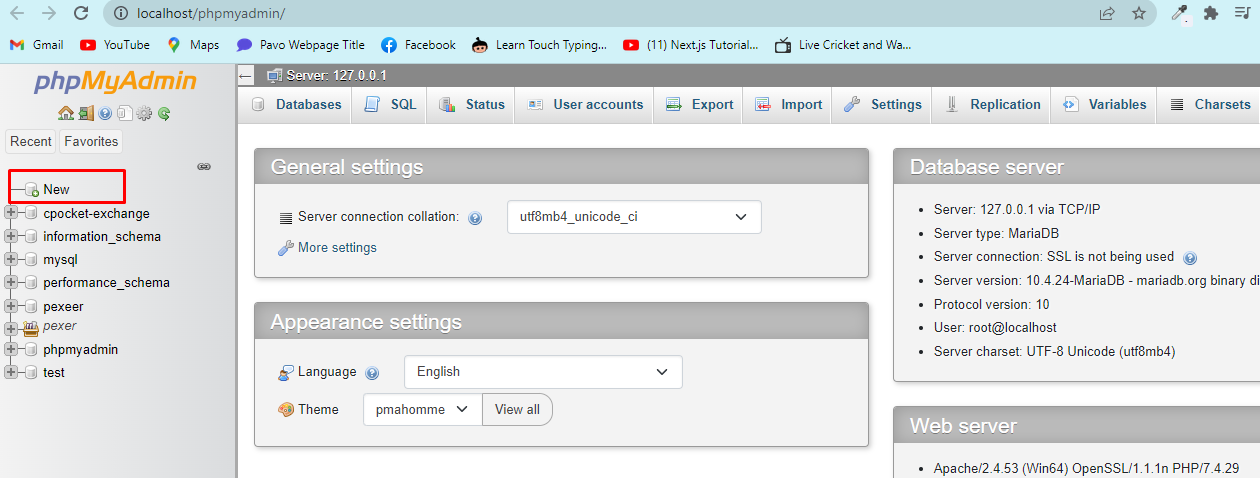Click help icon next to Language label
This screenshot has width=1260, height=478.
pos(372,373)
